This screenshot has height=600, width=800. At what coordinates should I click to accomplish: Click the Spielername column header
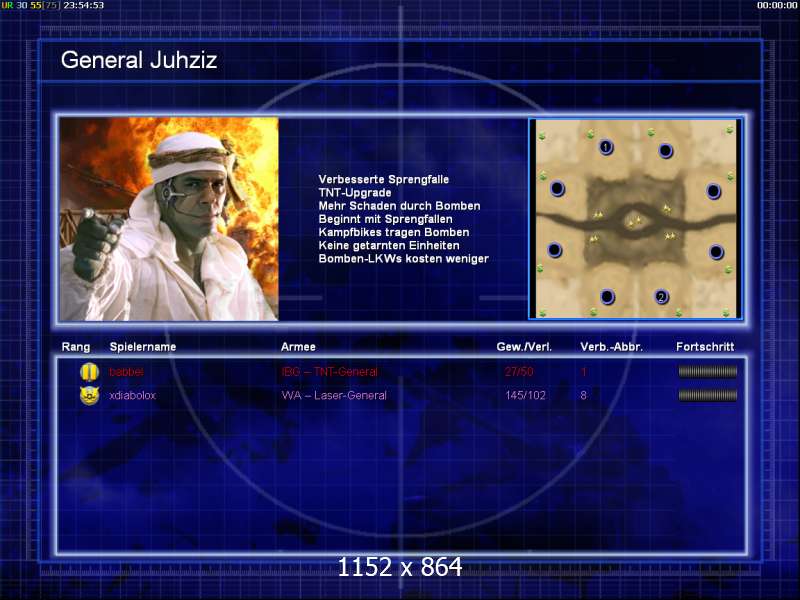143,347
